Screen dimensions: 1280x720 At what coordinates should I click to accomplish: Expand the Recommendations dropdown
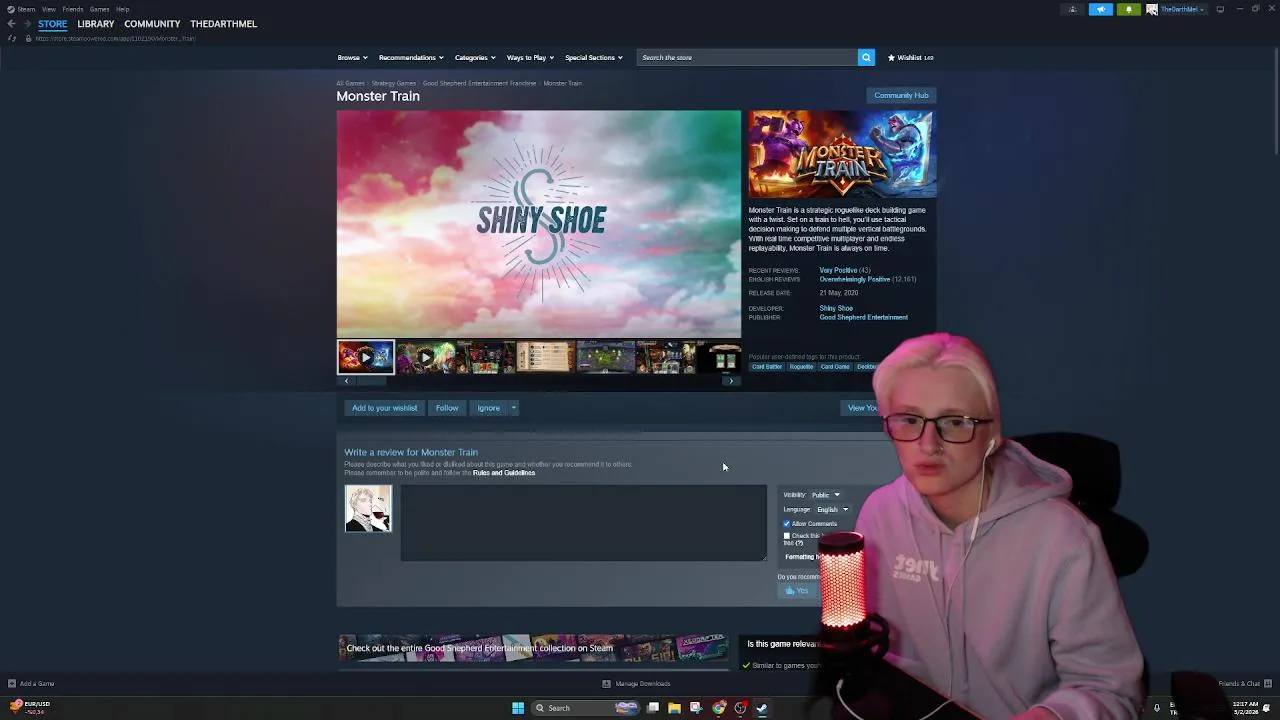tap(411, 57)
